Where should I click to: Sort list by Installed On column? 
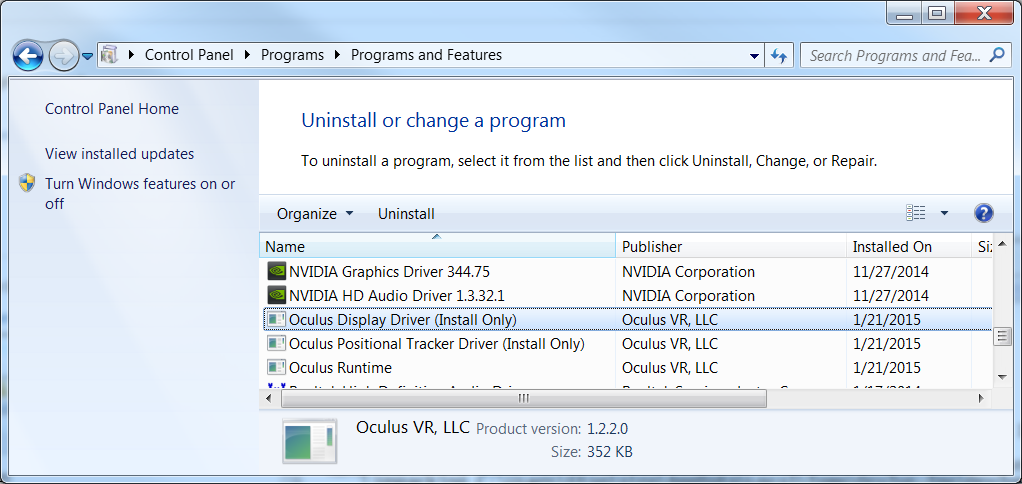point(892,246)
